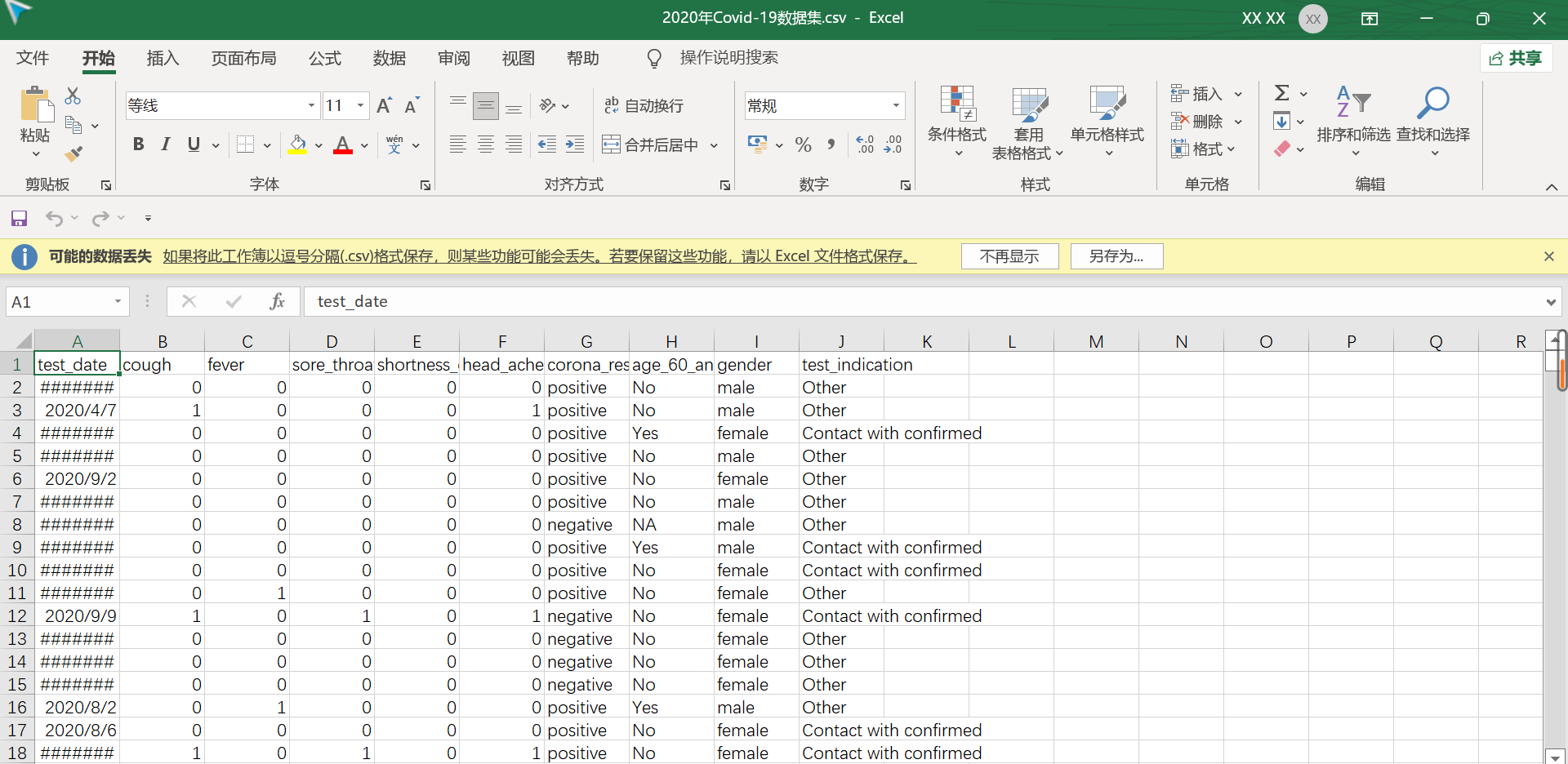Click the formula bar input field
This screenshot has width=1568, height=764.
tap(923, 302)
